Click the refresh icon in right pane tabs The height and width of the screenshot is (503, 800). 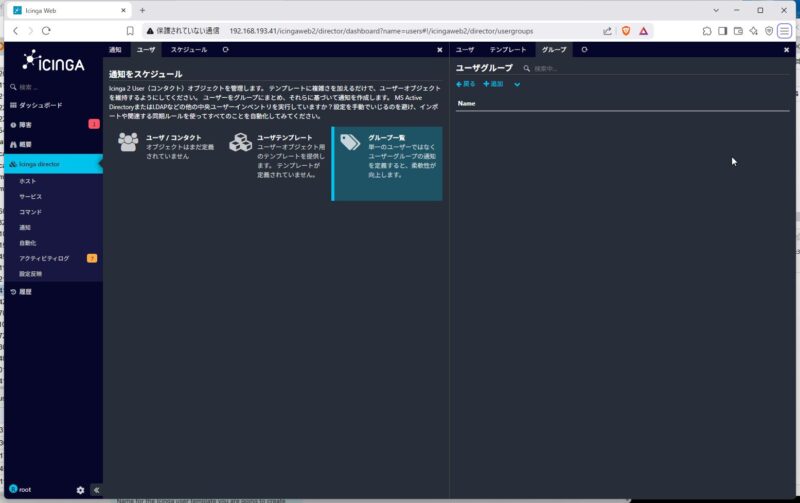584,49
